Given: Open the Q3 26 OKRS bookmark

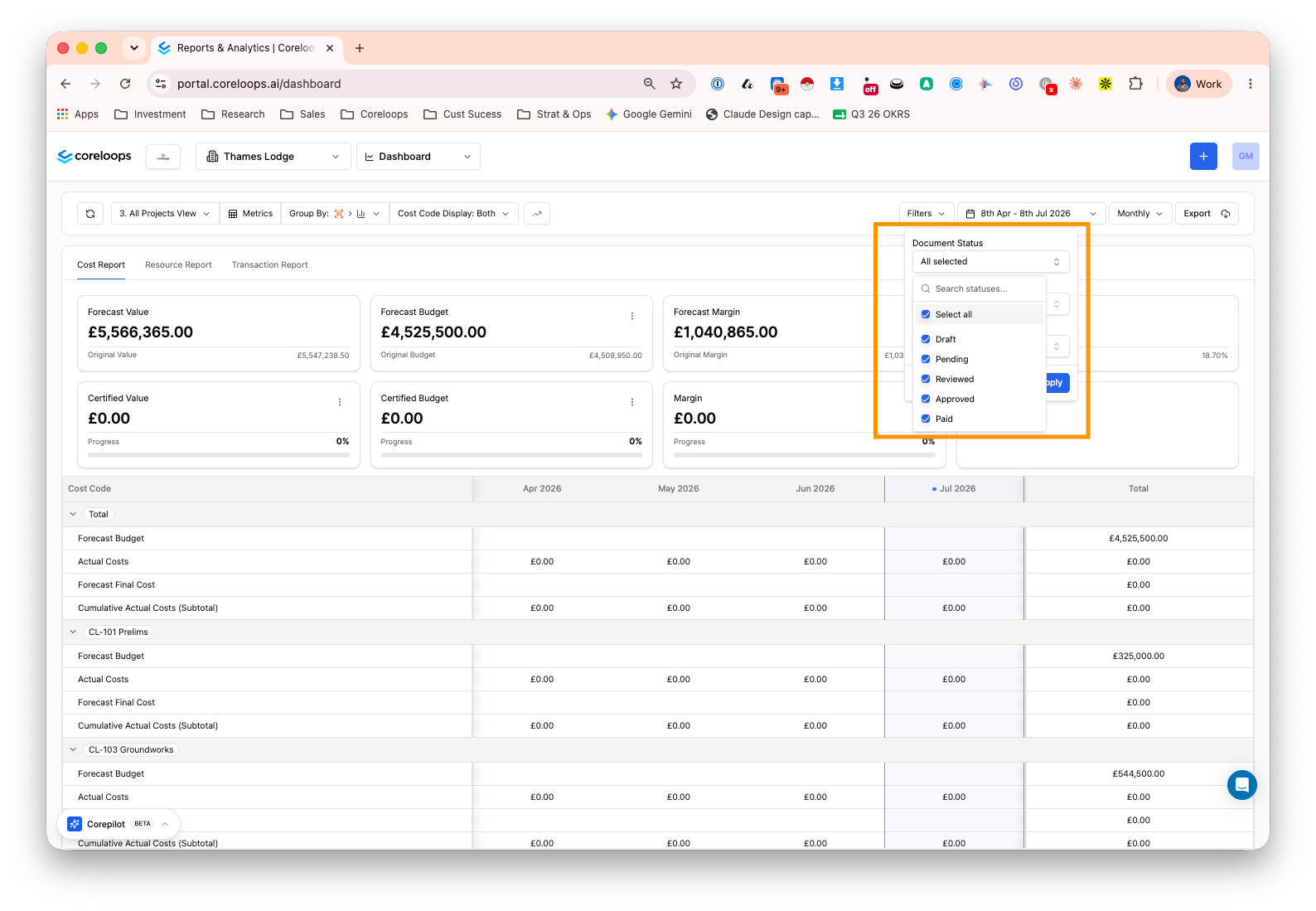Looking at the screenshot, I should (871, 114).
